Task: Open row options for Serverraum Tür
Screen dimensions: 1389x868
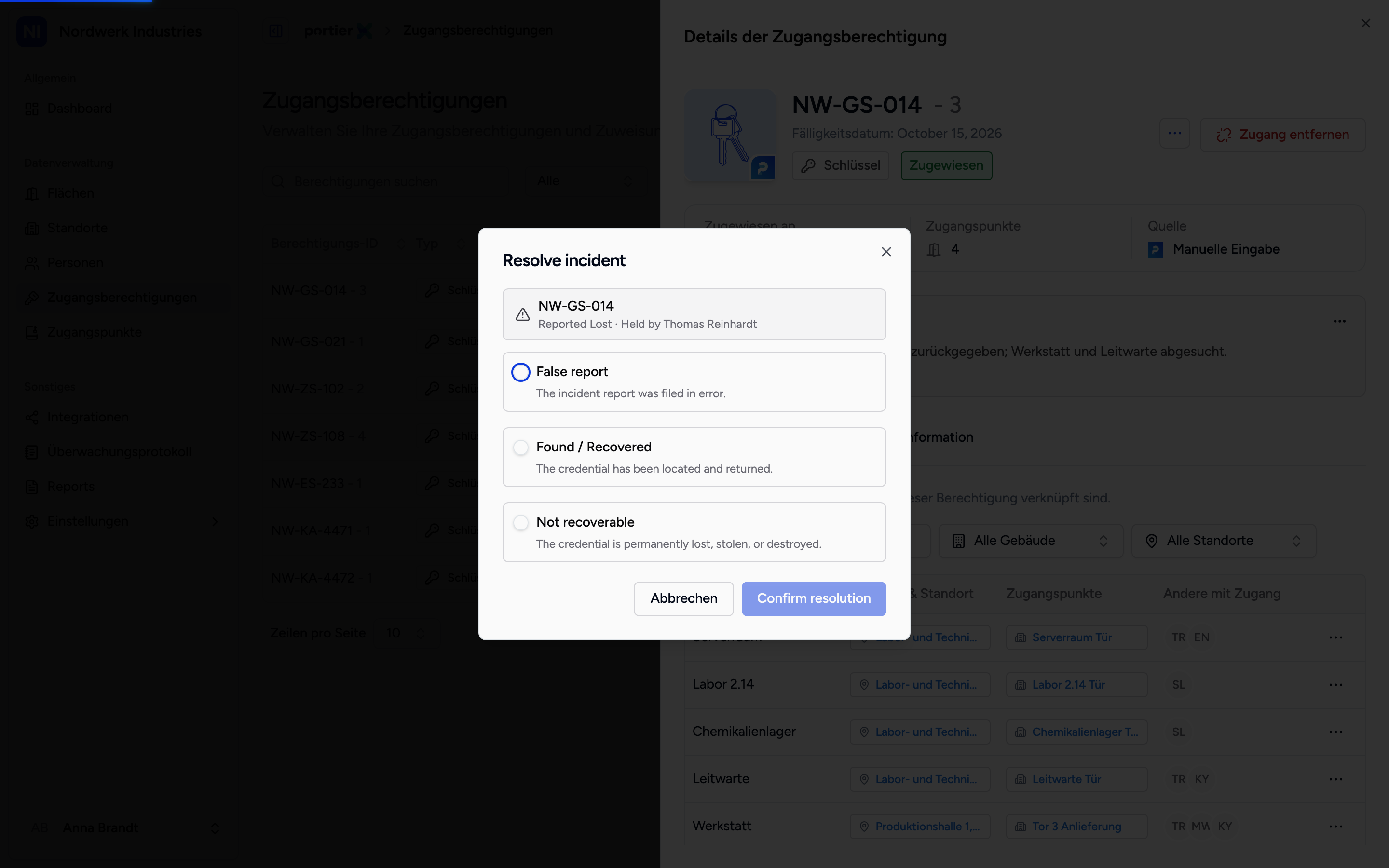Action: pos(1335,638)
